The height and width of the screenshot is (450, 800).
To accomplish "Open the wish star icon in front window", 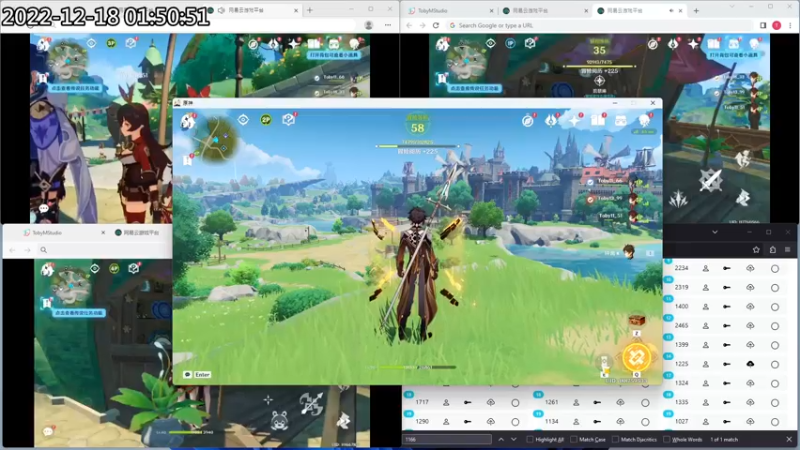I will 574,120.
